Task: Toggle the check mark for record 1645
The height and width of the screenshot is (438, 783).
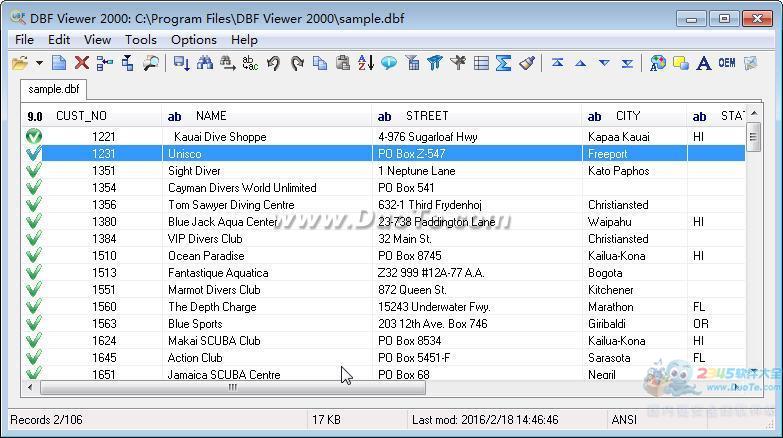Action: (x=33, y=357)
